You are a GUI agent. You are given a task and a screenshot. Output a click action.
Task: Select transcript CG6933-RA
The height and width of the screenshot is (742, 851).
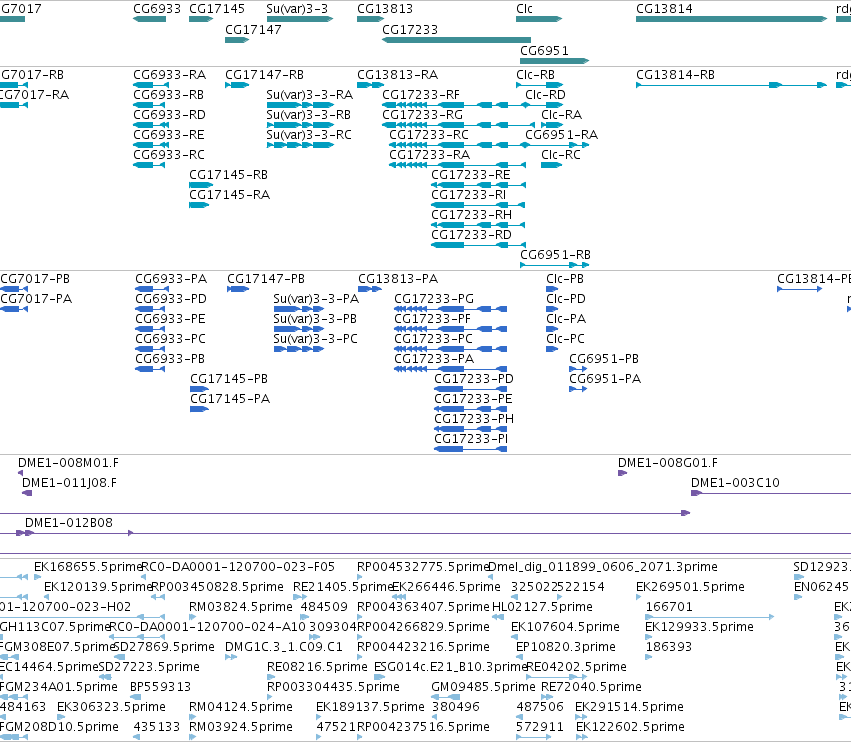pos(169,74)
